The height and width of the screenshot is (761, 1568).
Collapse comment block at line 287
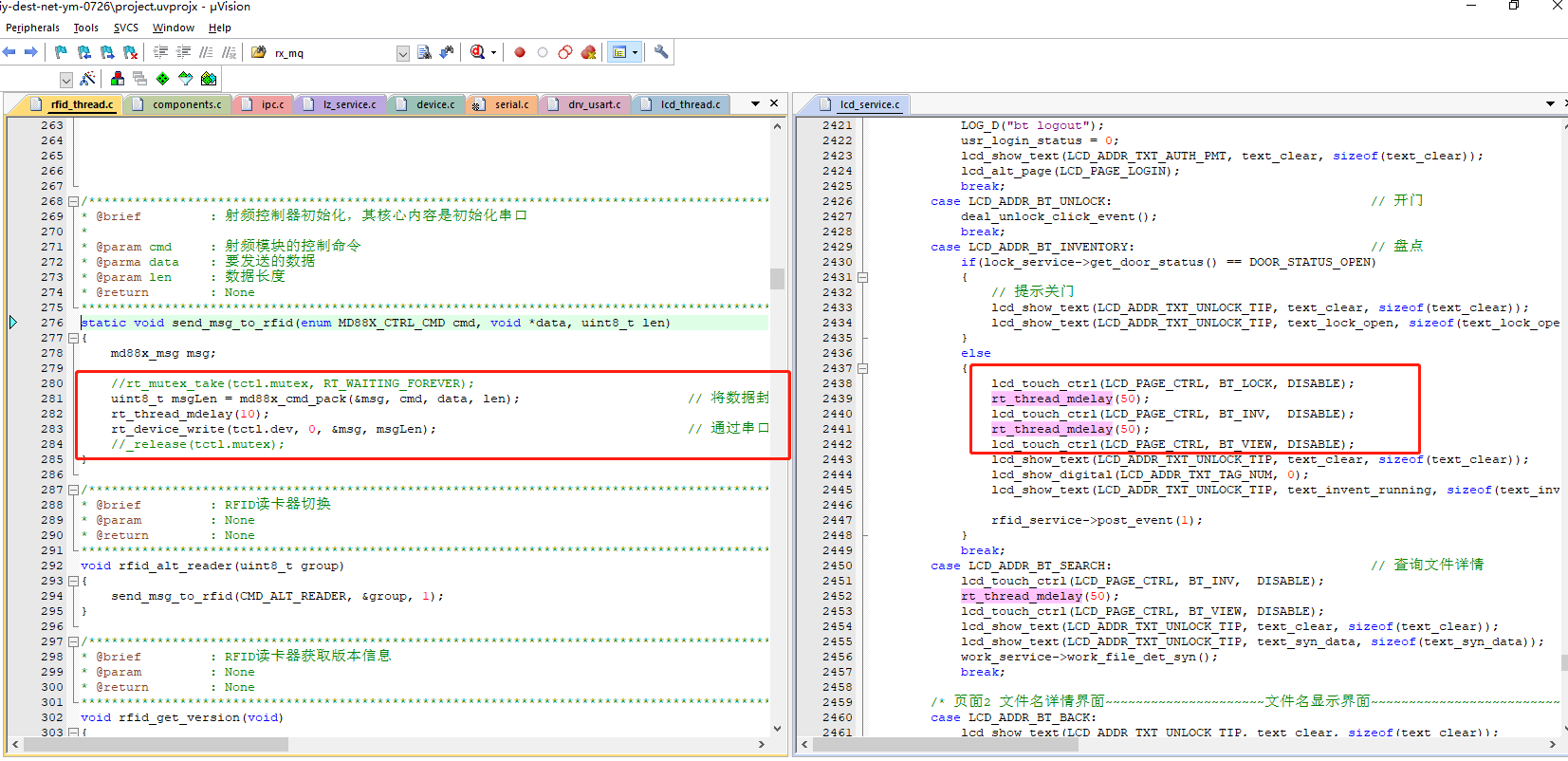tap(73, 490)
